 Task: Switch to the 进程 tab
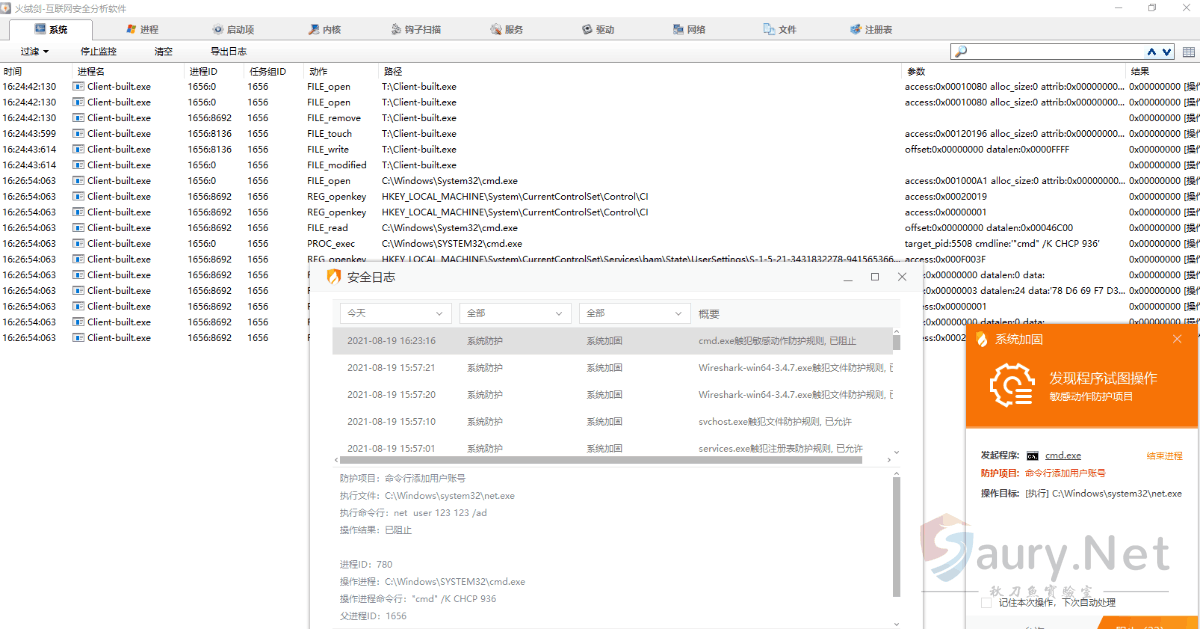pos(141,30)
